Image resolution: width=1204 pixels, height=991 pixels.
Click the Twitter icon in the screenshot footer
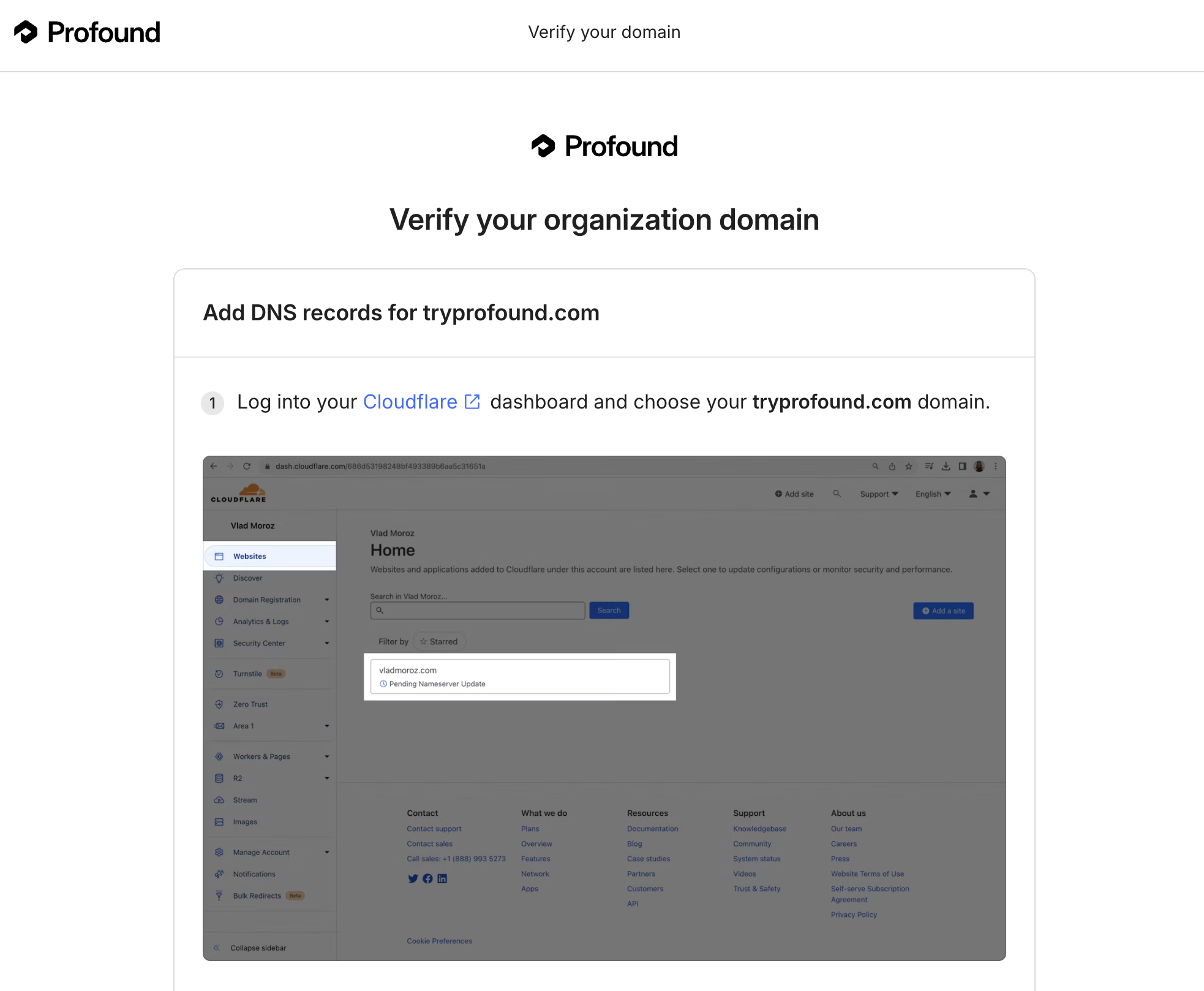point(413,879)
